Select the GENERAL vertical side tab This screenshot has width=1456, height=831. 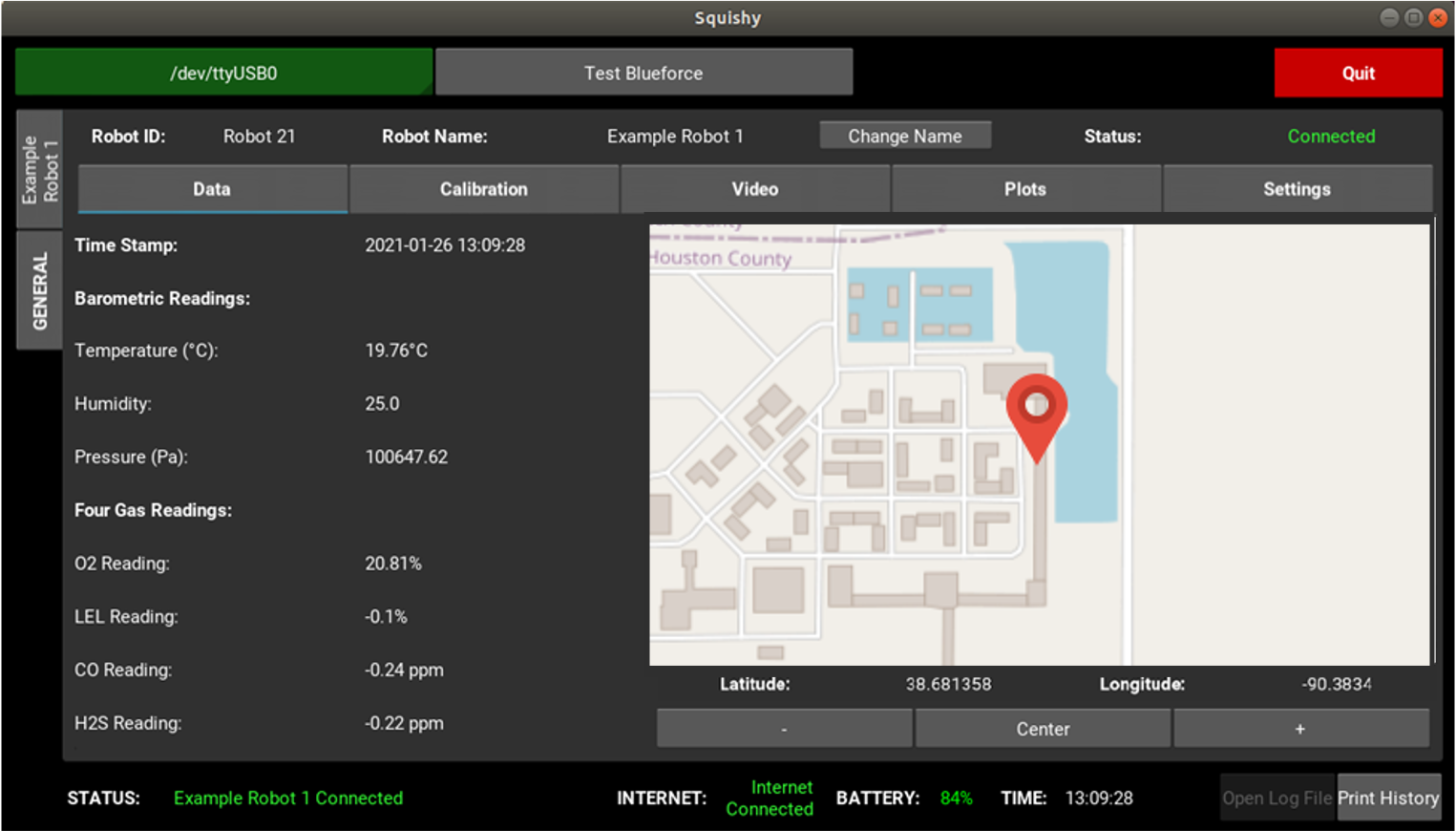coord(40,291)
